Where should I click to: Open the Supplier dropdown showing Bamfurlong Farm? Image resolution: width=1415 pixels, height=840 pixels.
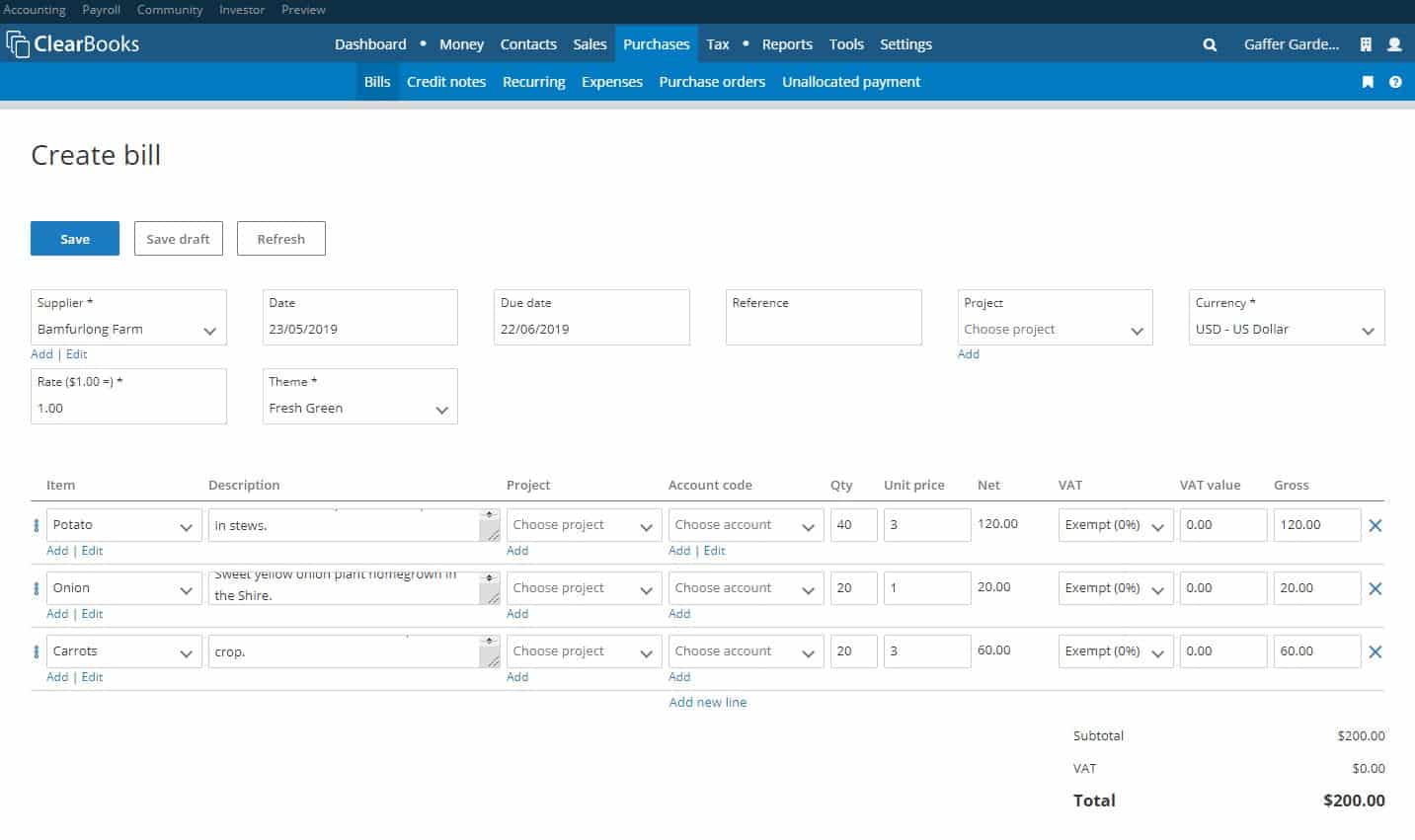[x=128, y=317]
